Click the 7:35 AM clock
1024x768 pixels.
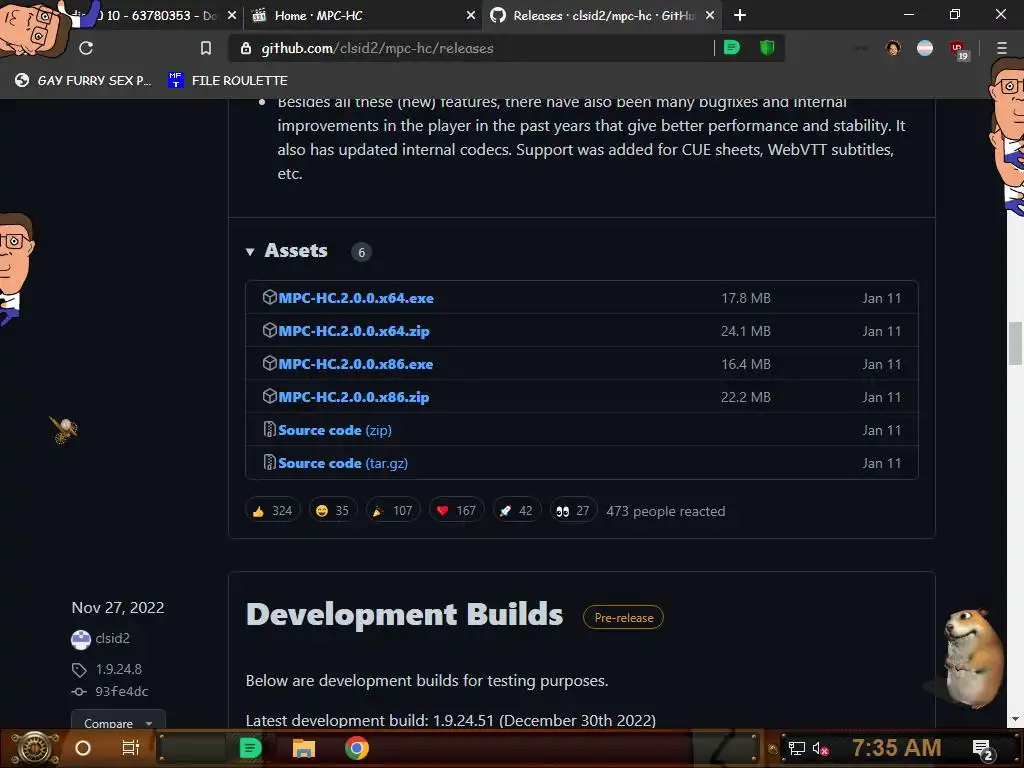[897, 748]
